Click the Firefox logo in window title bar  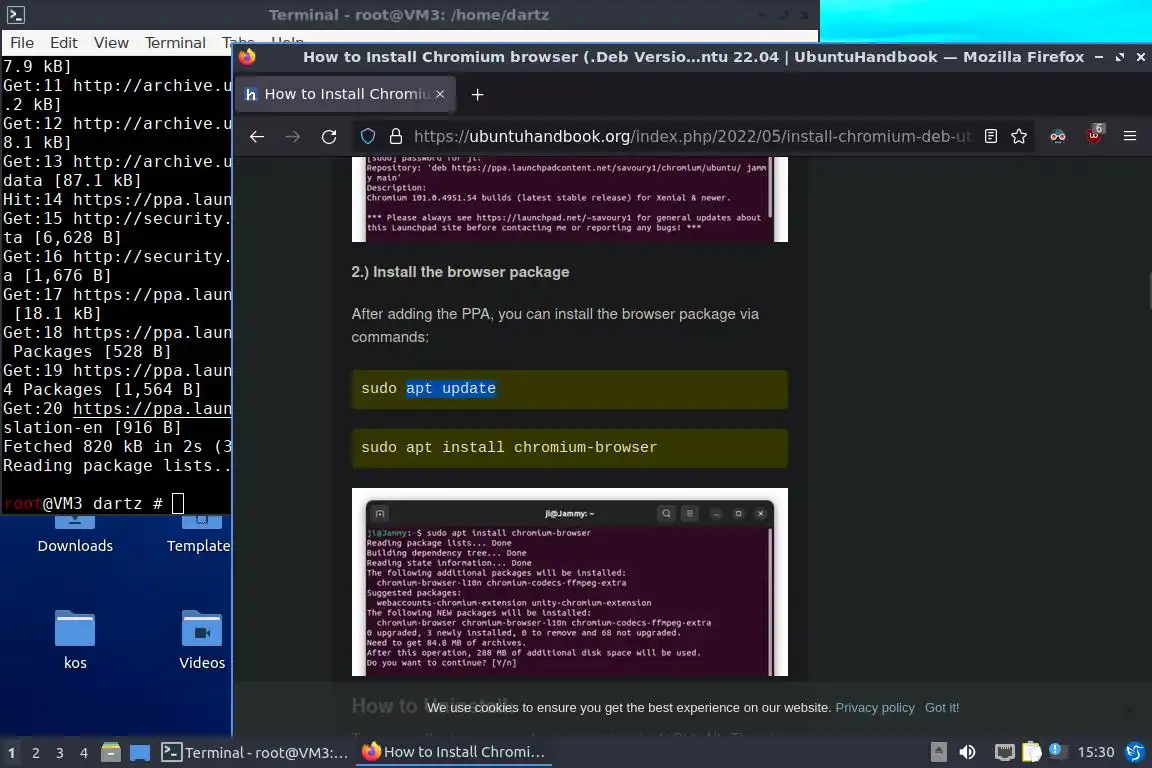coord(247,57)
